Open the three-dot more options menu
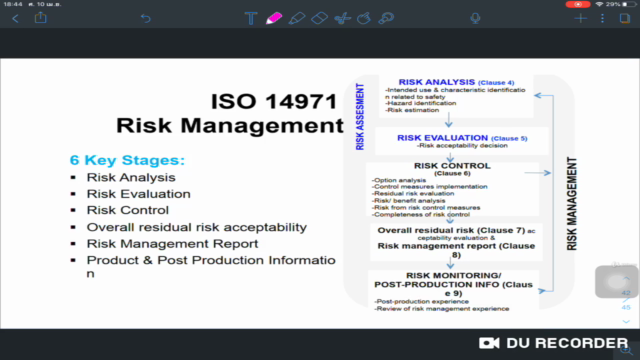 pos(602,18)
